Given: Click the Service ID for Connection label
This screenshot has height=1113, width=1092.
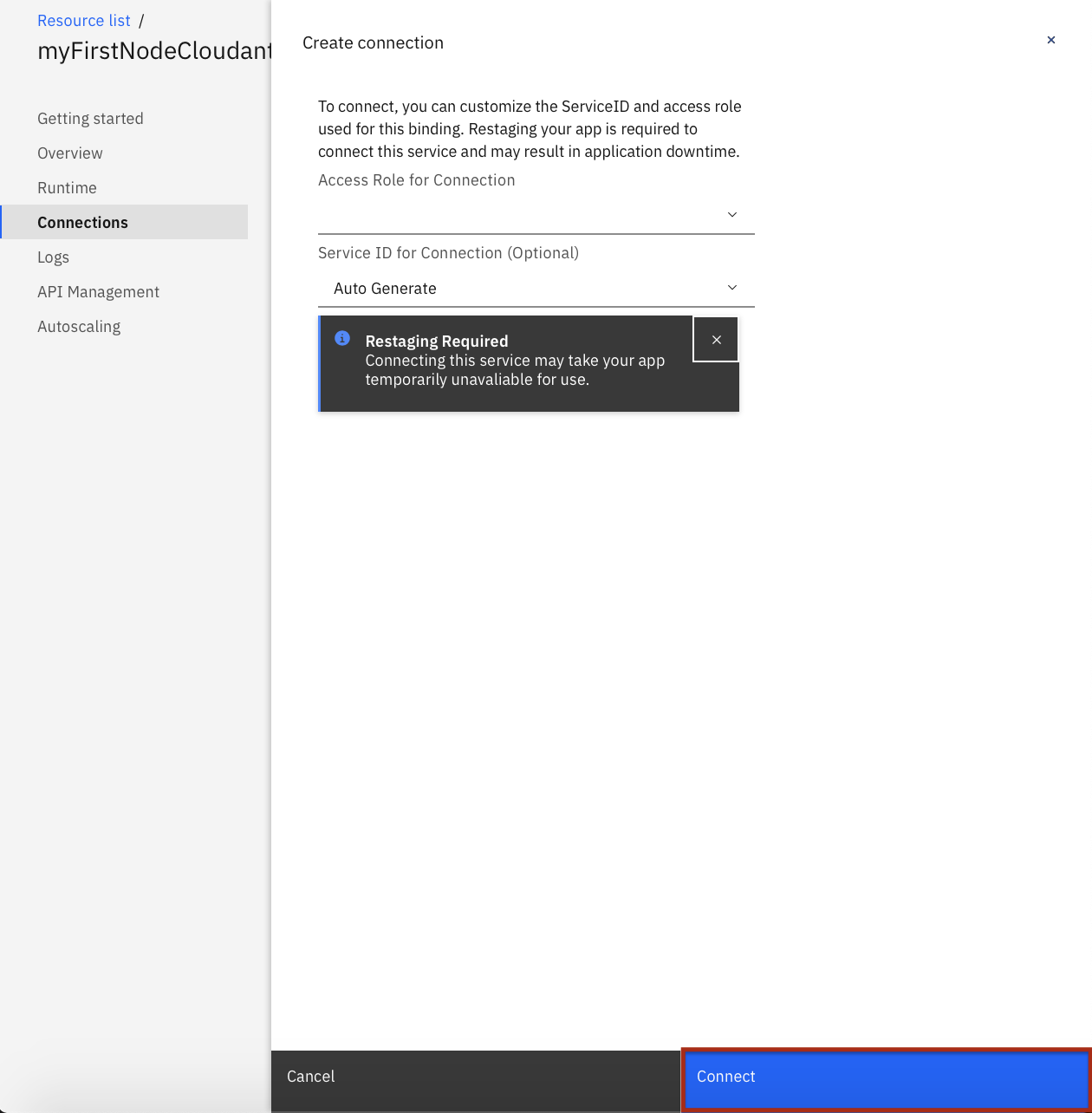Looking at the screenshot, I should (x=448, y=253).
